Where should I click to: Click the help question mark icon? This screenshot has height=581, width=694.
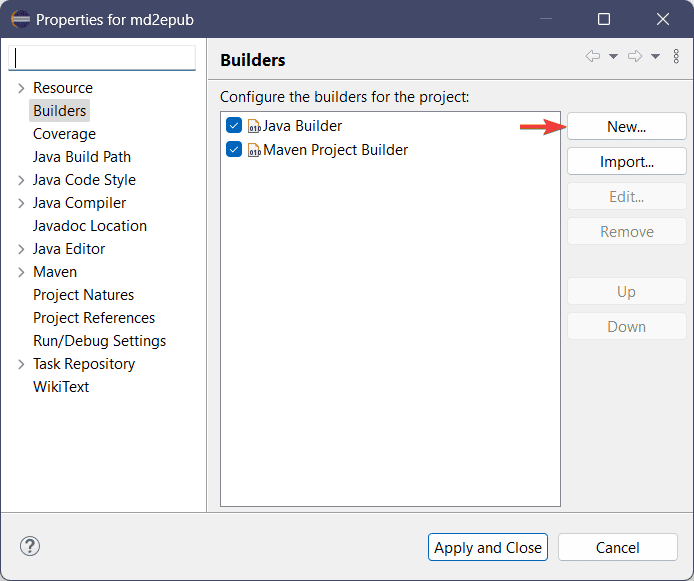pyautogui.click(x=30, y=546)
